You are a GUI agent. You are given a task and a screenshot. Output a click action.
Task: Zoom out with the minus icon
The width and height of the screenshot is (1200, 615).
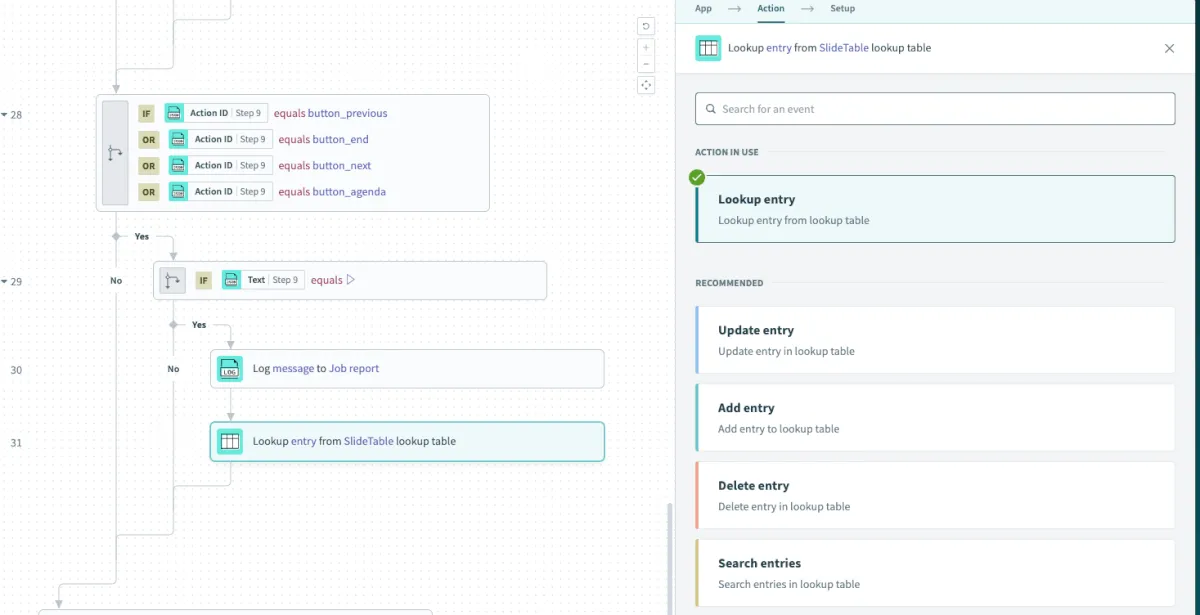coord(646,64)
